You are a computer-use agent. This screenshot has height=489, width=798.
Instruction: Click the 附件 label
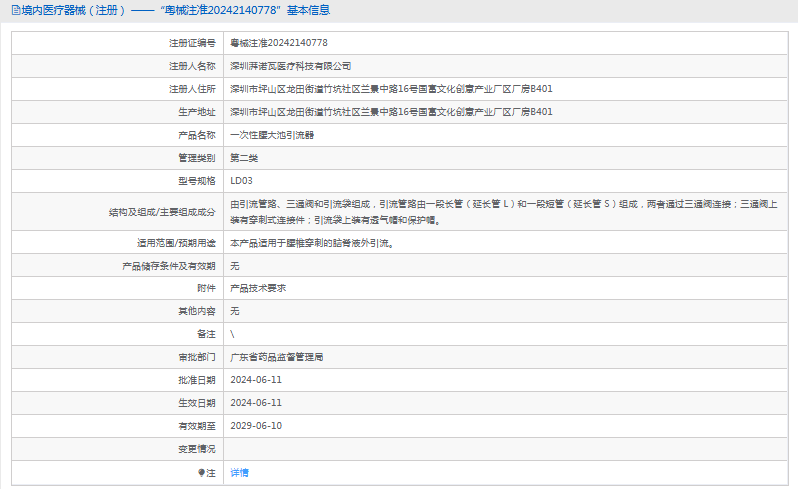tap(207, 289)
